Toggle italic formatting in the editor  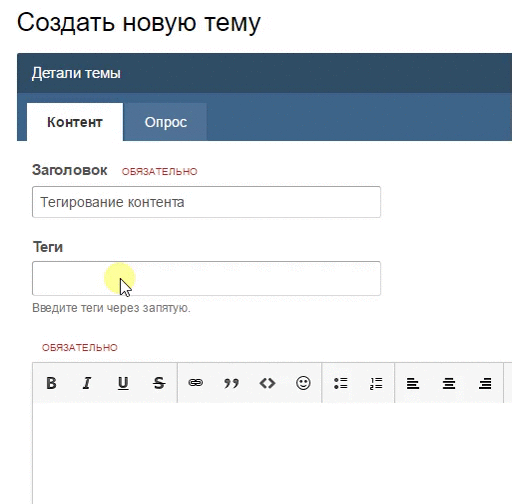point(87,383)
